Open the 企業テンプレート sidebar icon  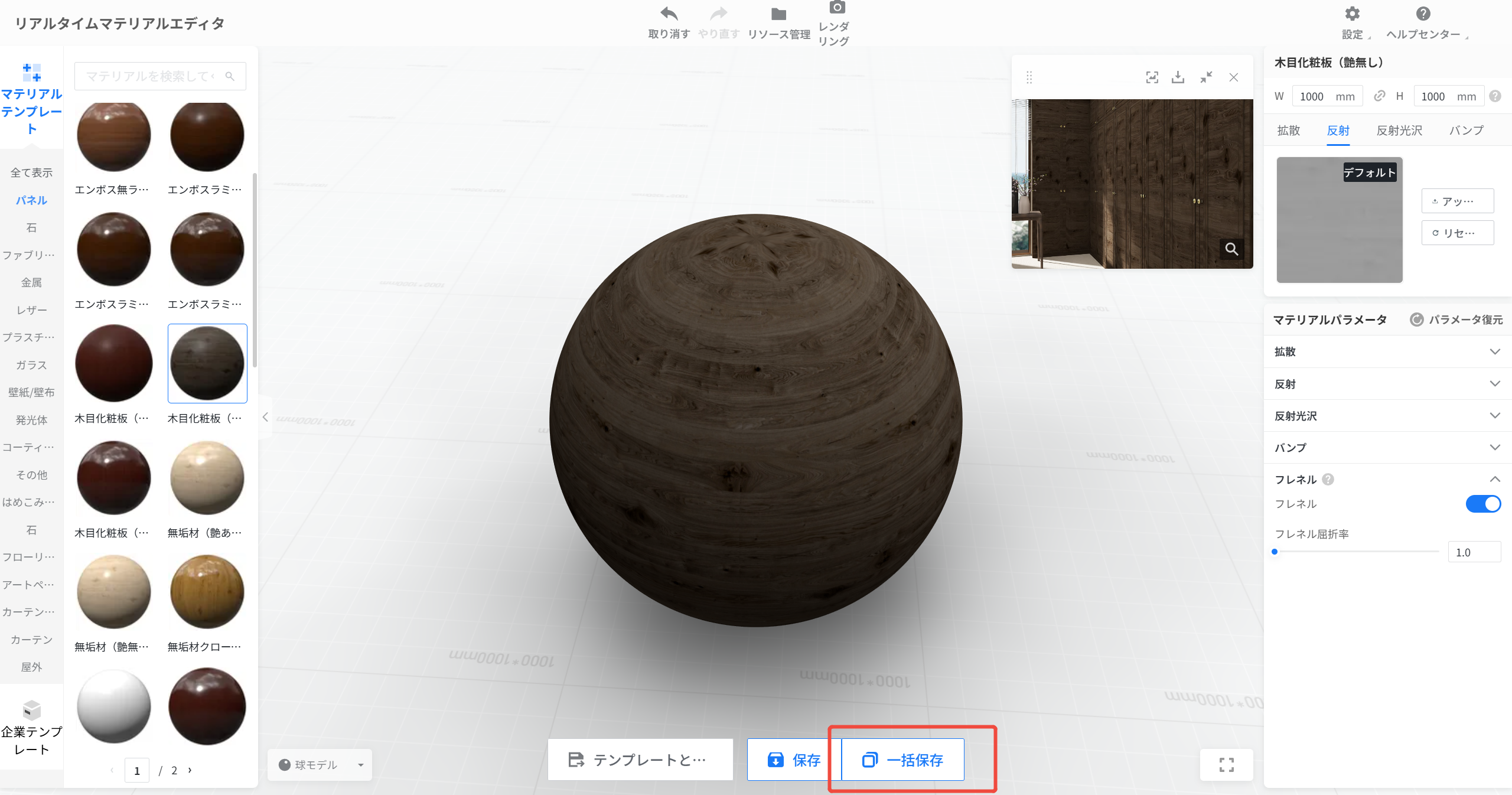coord(32,709)
